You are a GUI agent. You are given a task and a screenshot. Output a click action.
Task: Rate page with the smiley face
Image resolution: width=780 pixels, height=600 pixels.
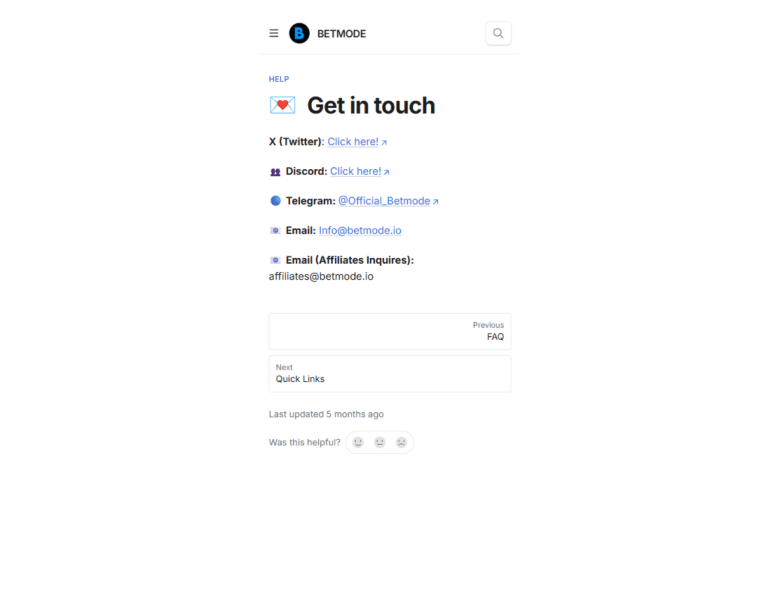click(358, 442)
